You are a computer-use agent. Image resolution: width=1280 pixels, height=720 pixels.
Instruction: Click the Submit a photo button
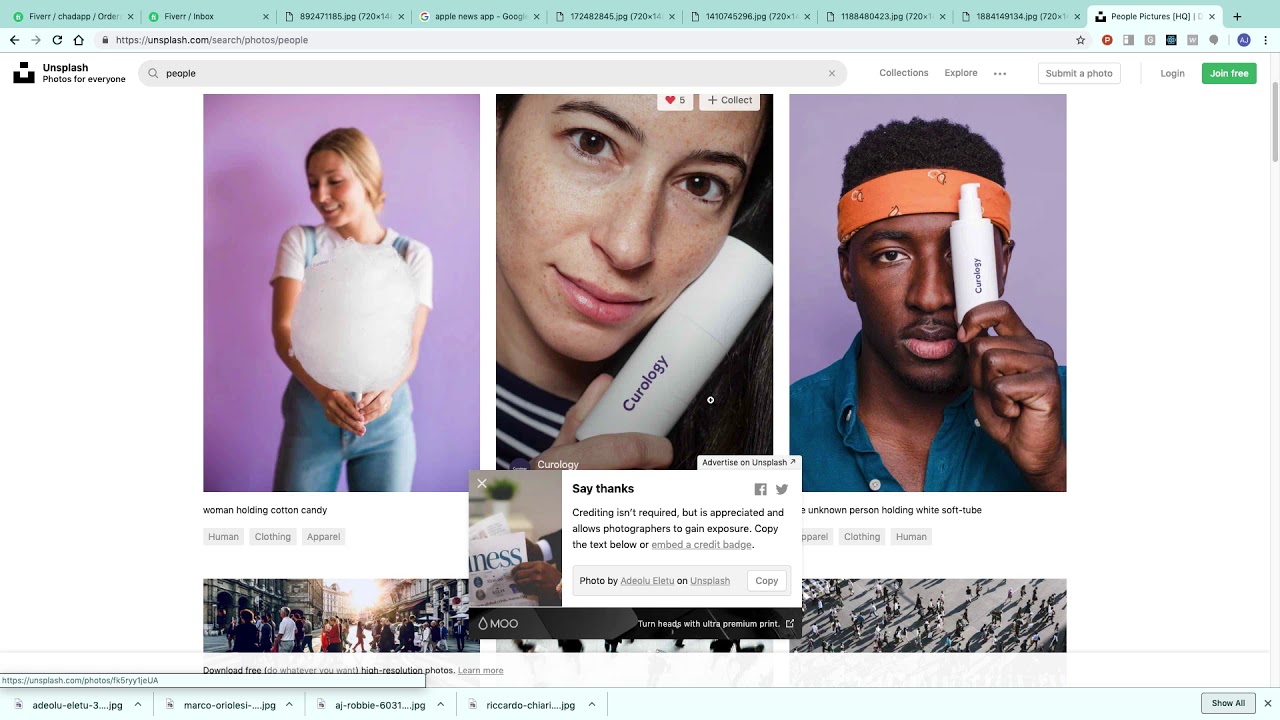click(1079, 73)
